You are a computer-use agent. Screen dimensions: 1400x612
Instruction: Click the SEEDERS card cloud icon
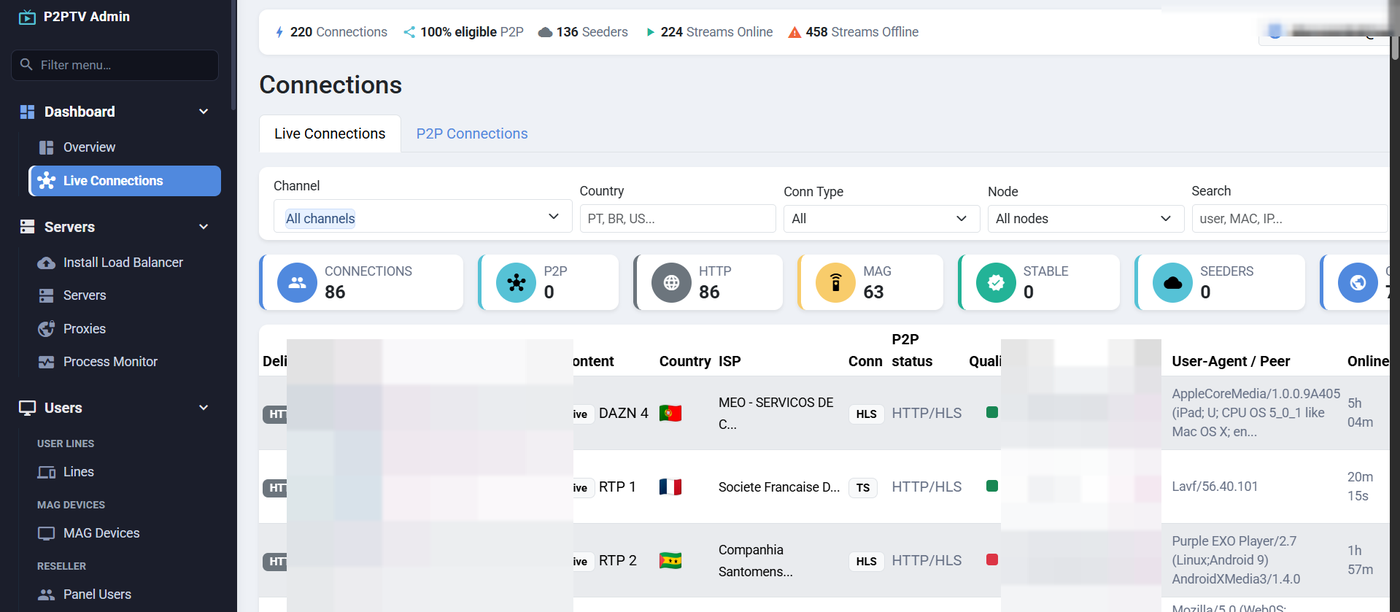coord(1172,282)
